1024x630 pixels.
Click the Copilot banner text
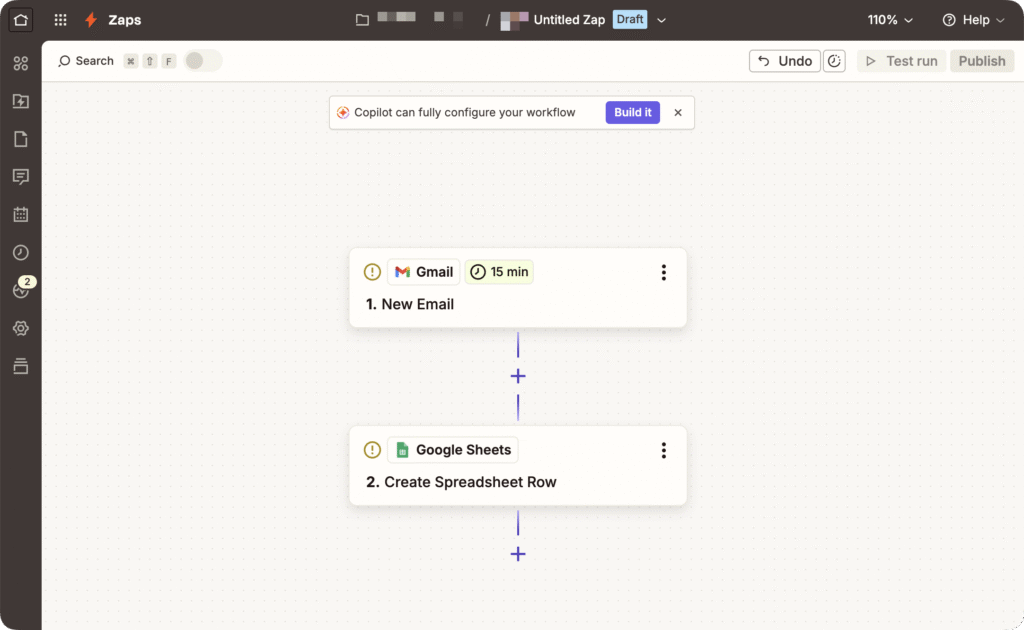coord(464,112)
